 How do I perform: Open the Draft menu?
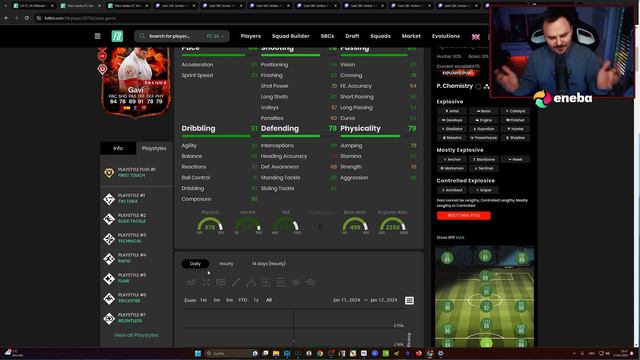[x=352, y=36]
